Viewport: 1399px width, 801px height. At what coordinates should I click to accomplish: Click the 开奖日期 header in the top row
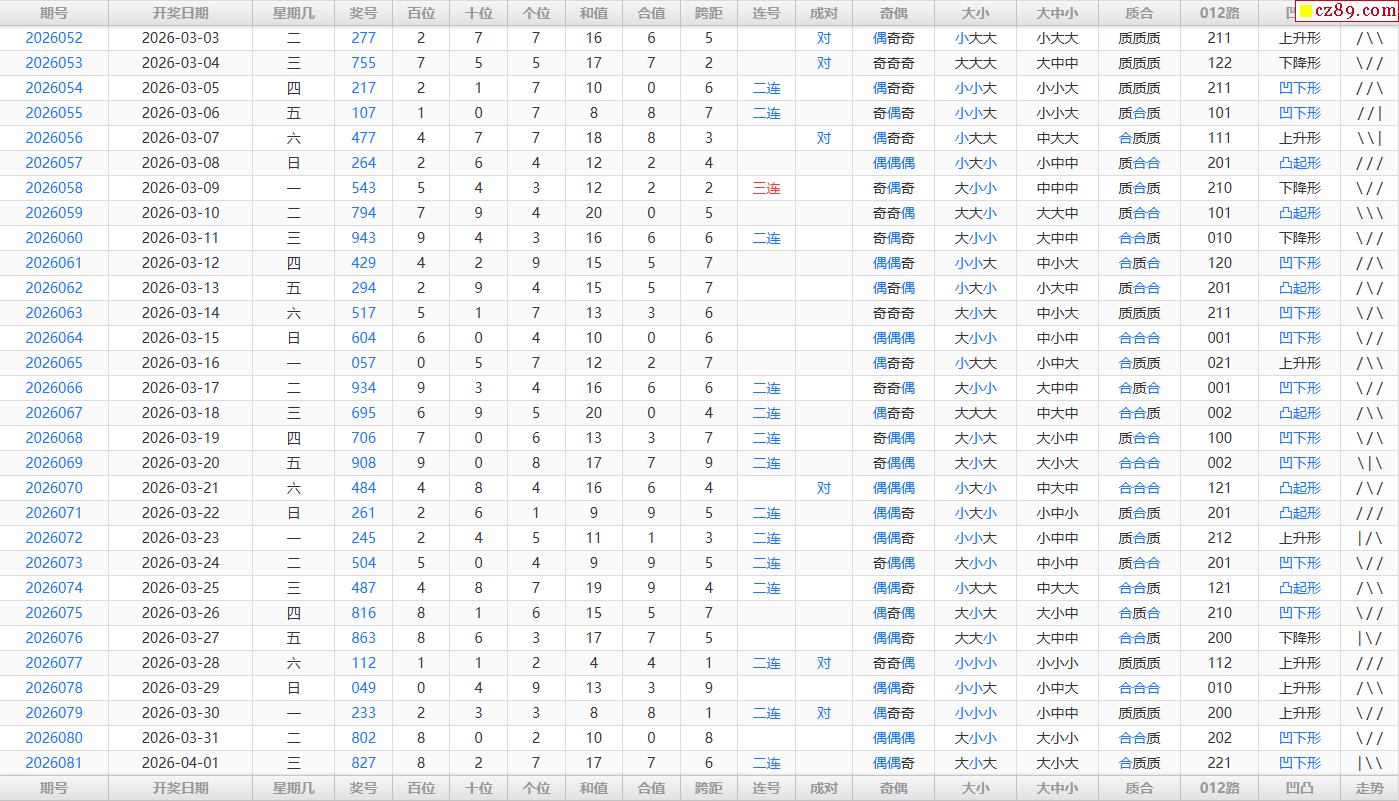[181, 13]
